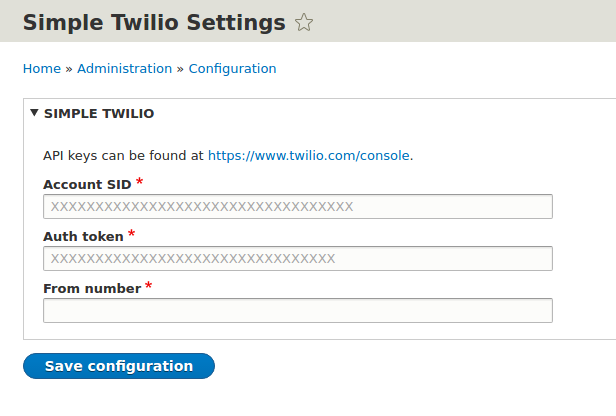616x416 pixels.
Task: Click the Save configuration button
Action: click(x=119, y=366)
